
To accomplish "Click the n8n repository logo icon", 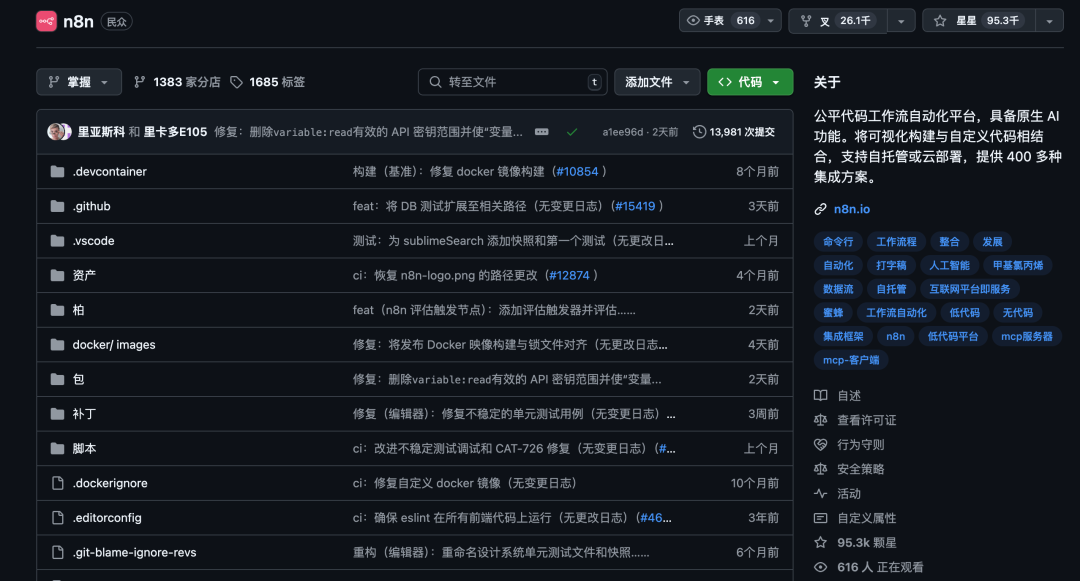I will [46, 21].
